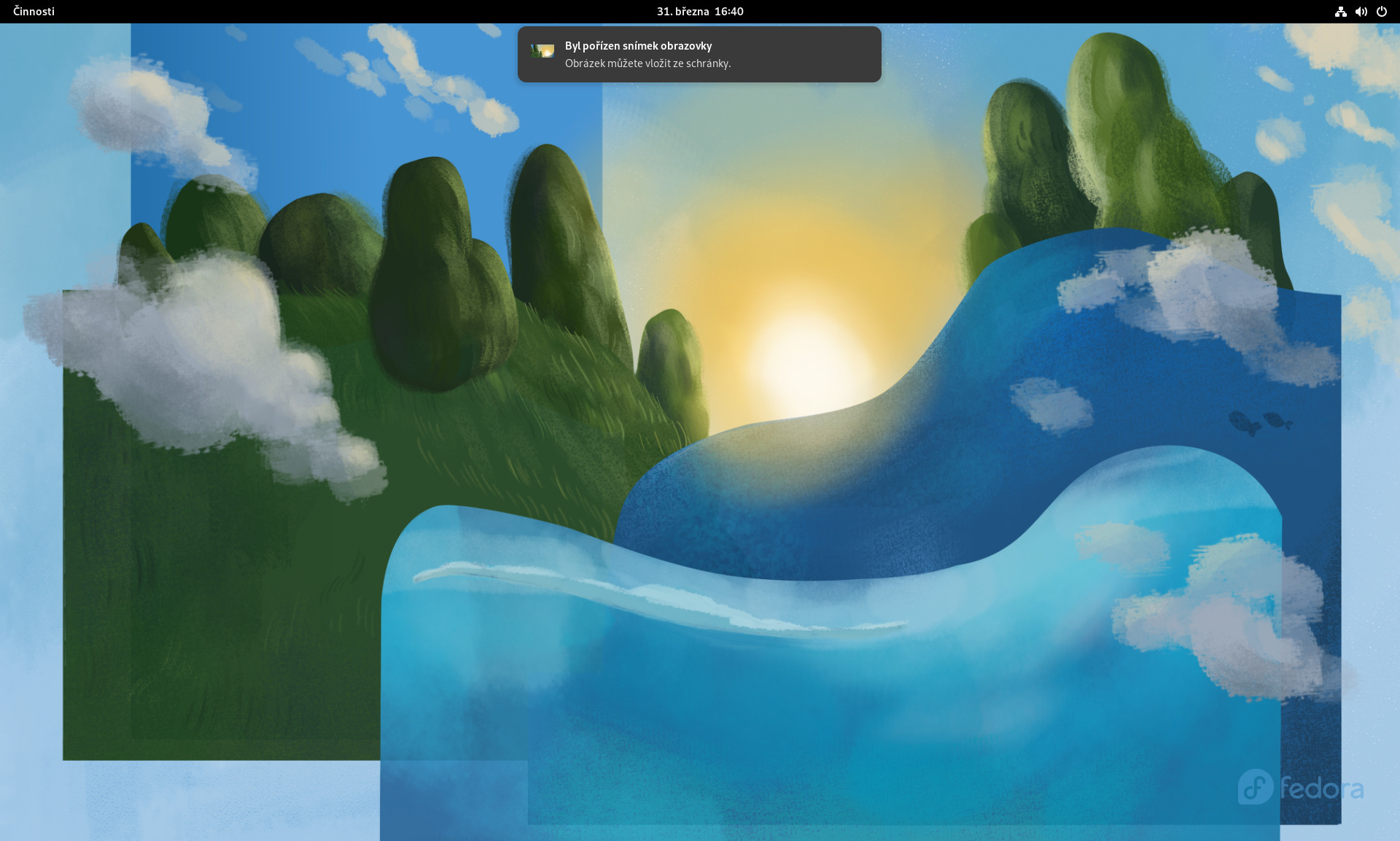Click the power icon in top bar

[x=1381, y=11]
